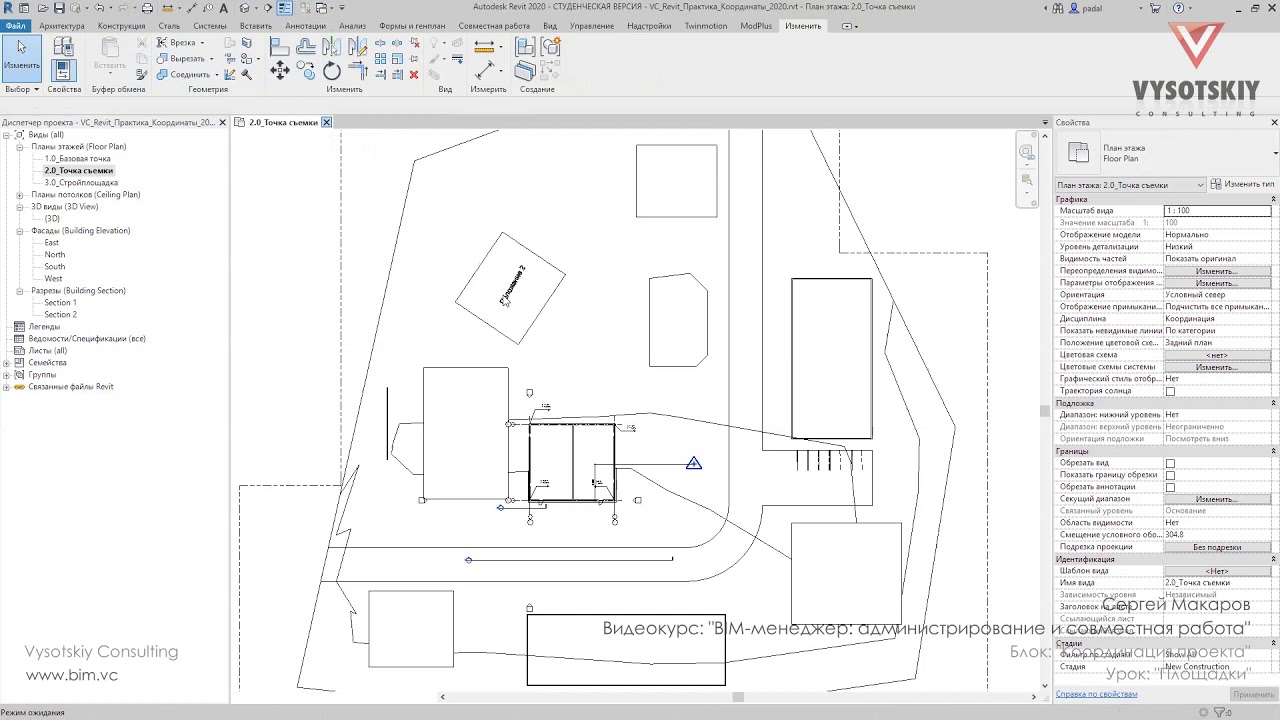This screenshot has height=720, width=1280.
Task: Select Section 1 in project browser
Action: [60, 303]
